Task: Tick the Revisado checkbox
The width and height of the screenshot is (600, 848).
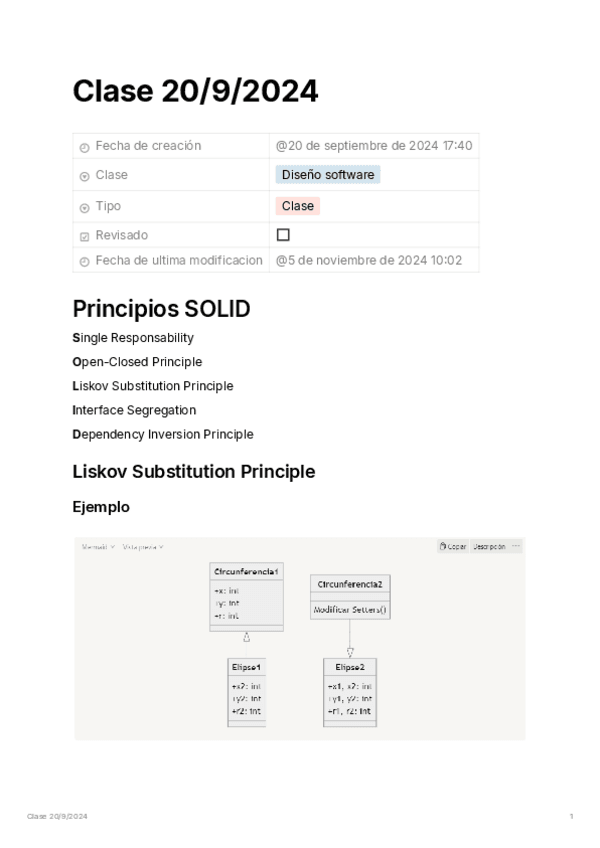Action: click(x=283, y=235)
